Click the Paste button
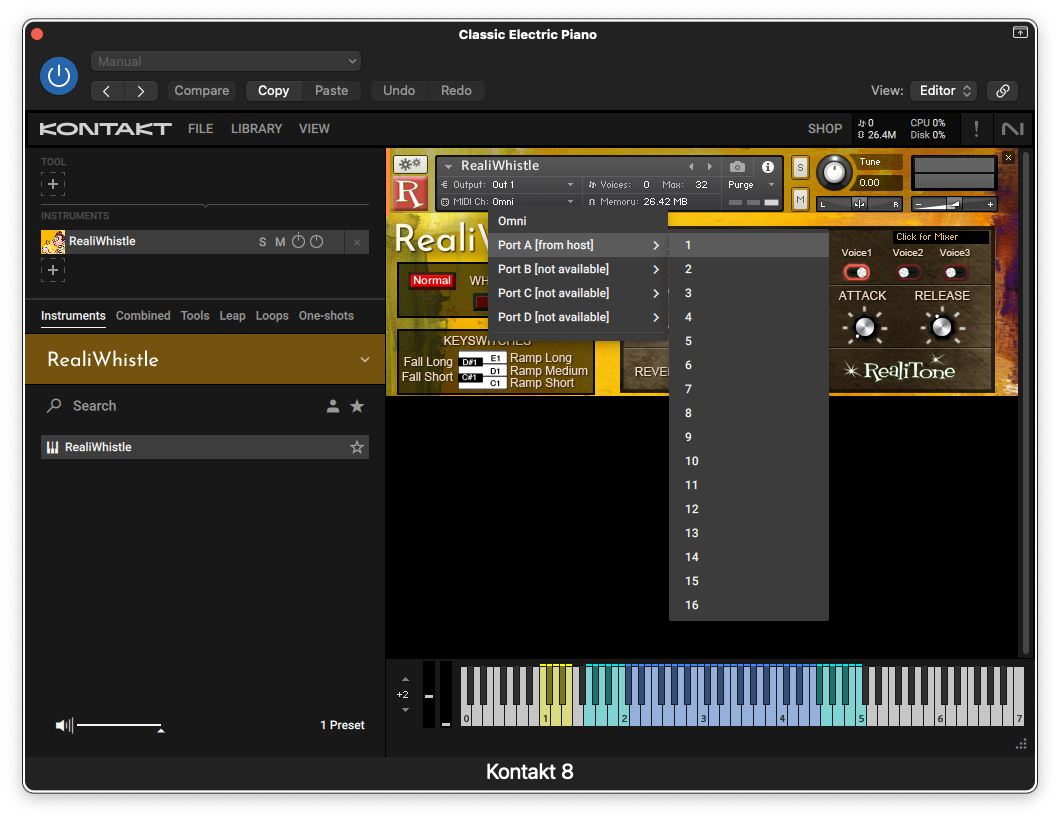Image resolution: width=1060 pixels, height=820 pixels. click(331, 91)
